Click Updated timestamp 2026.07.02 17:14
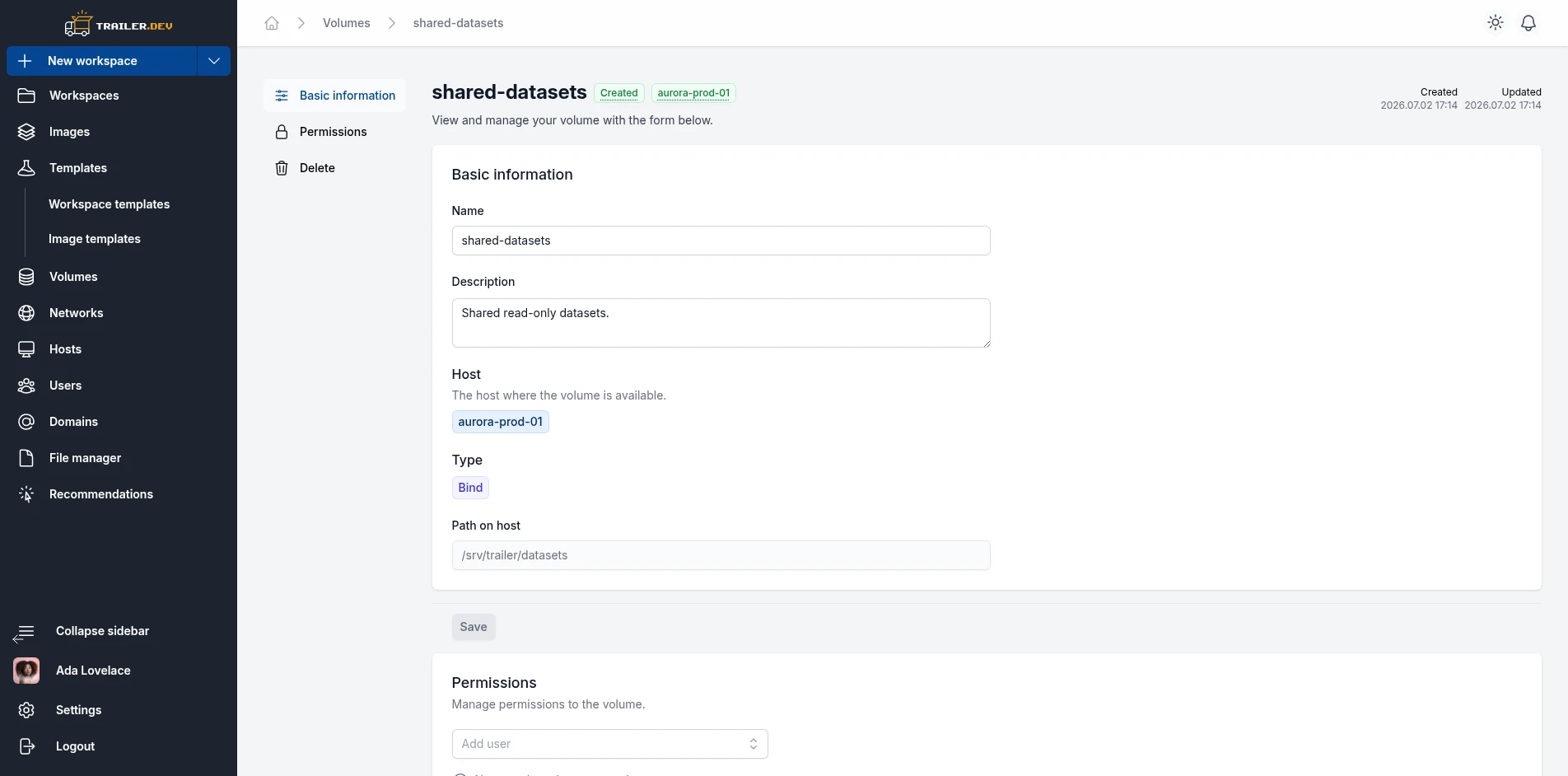1568x776 pixels. coord(1503,105)
